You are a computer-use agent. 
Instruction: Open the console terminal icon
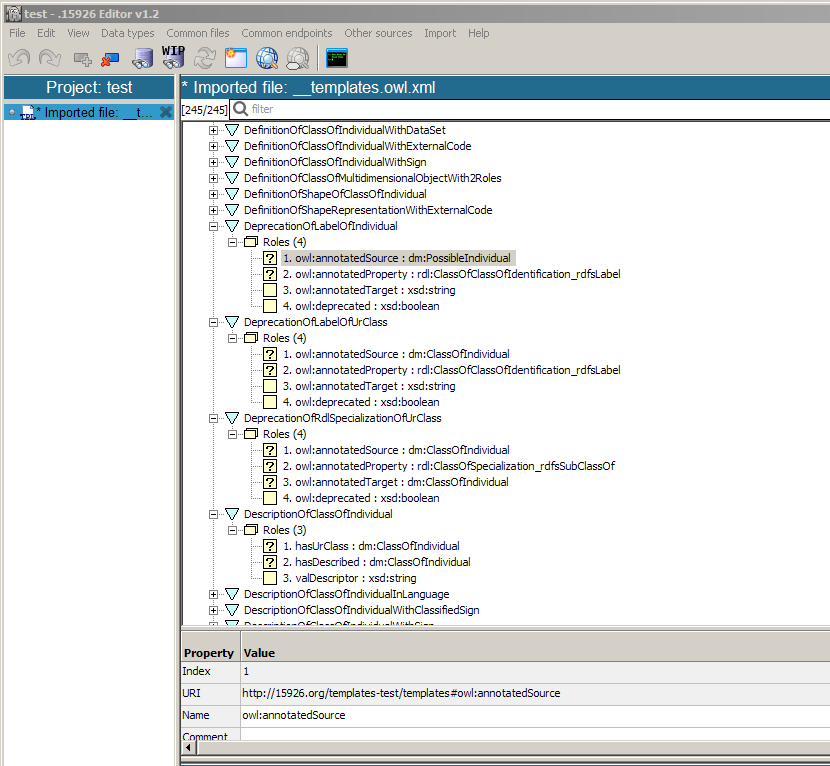click(x=337, y=58)
